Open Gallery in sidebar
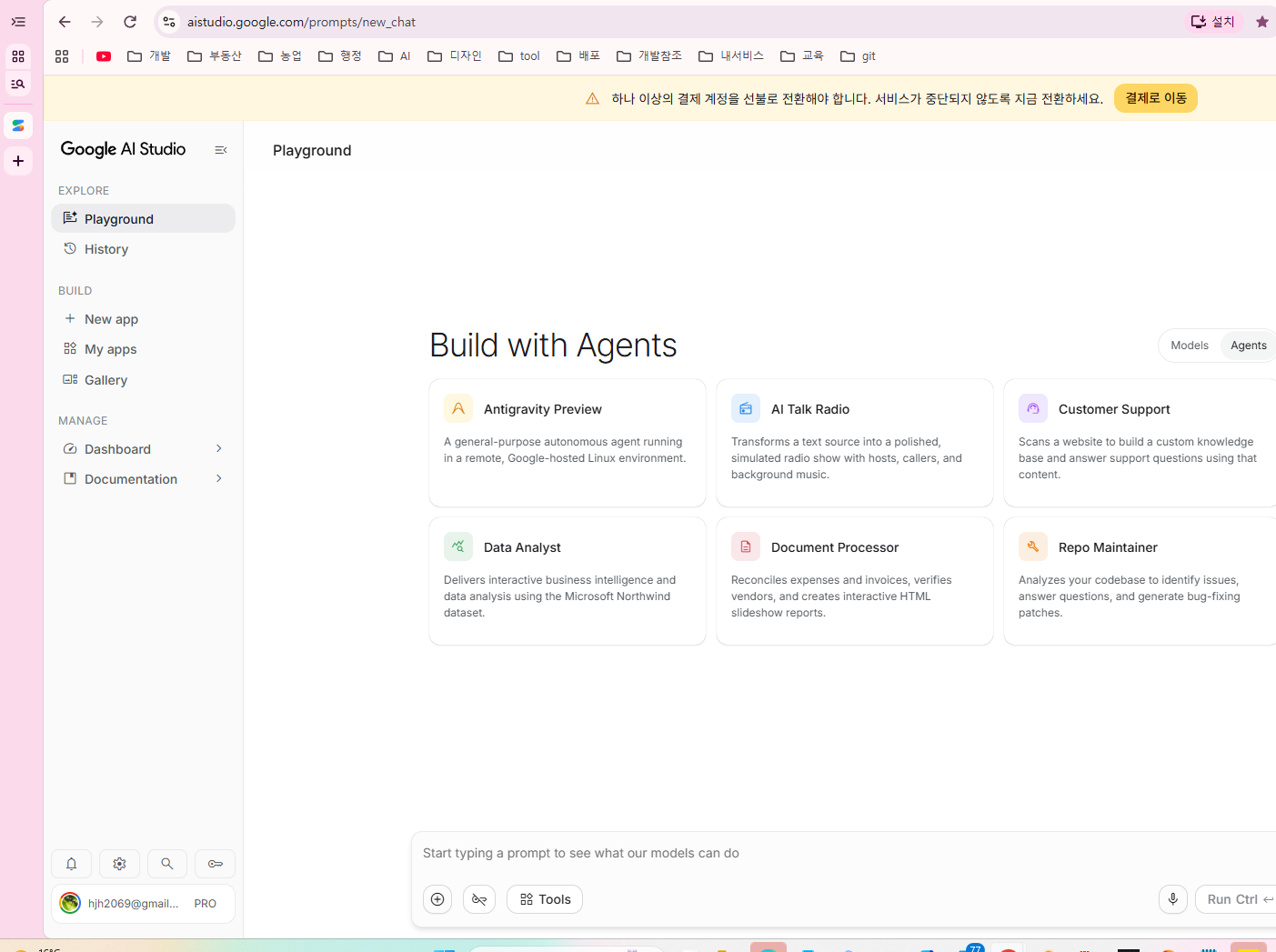The image size is (1276, 952). point(144,380)
